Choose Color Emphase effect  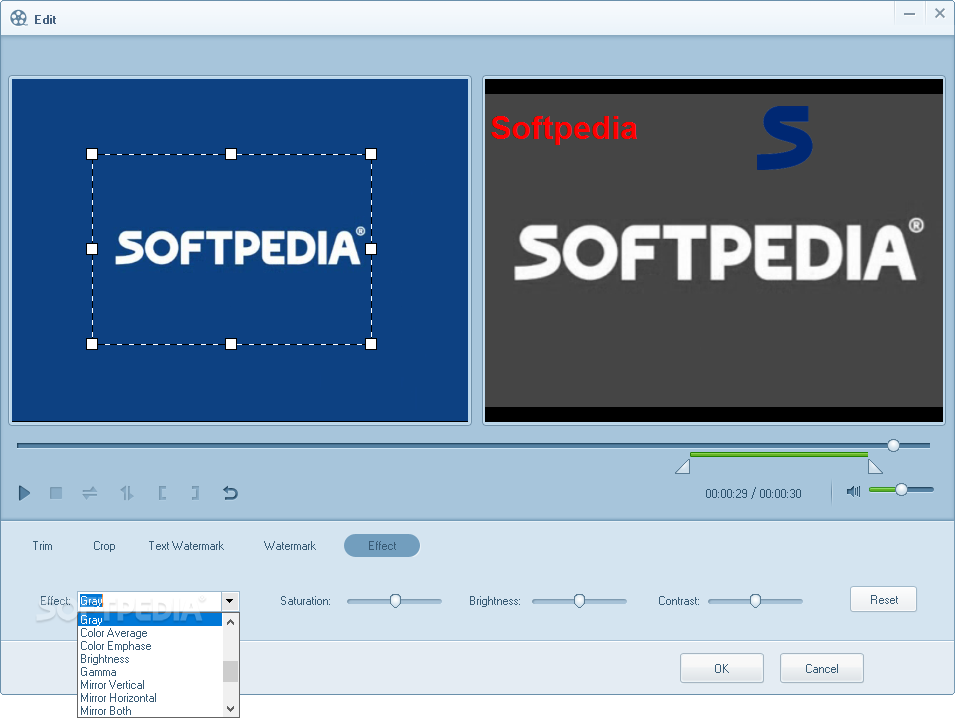point(150,646)
